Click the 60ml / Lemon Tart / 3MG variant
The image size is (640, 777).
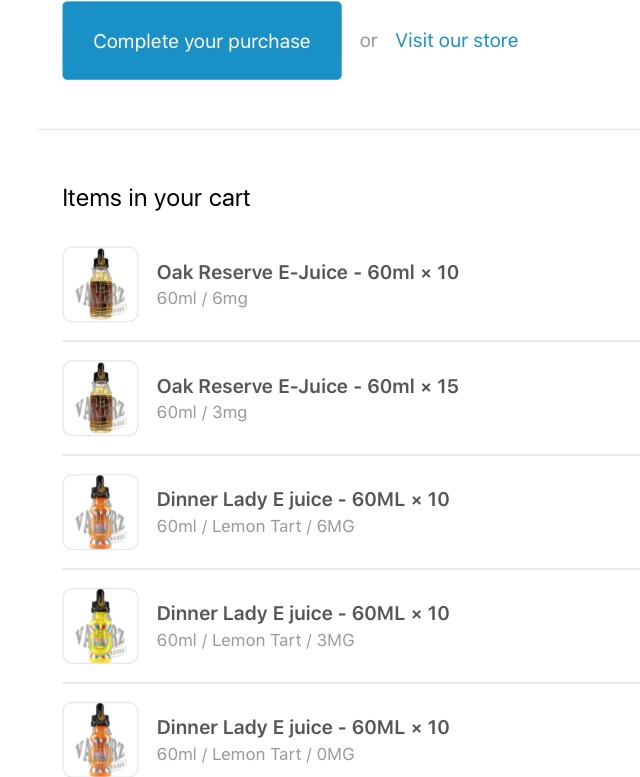(x=255, y=640)
